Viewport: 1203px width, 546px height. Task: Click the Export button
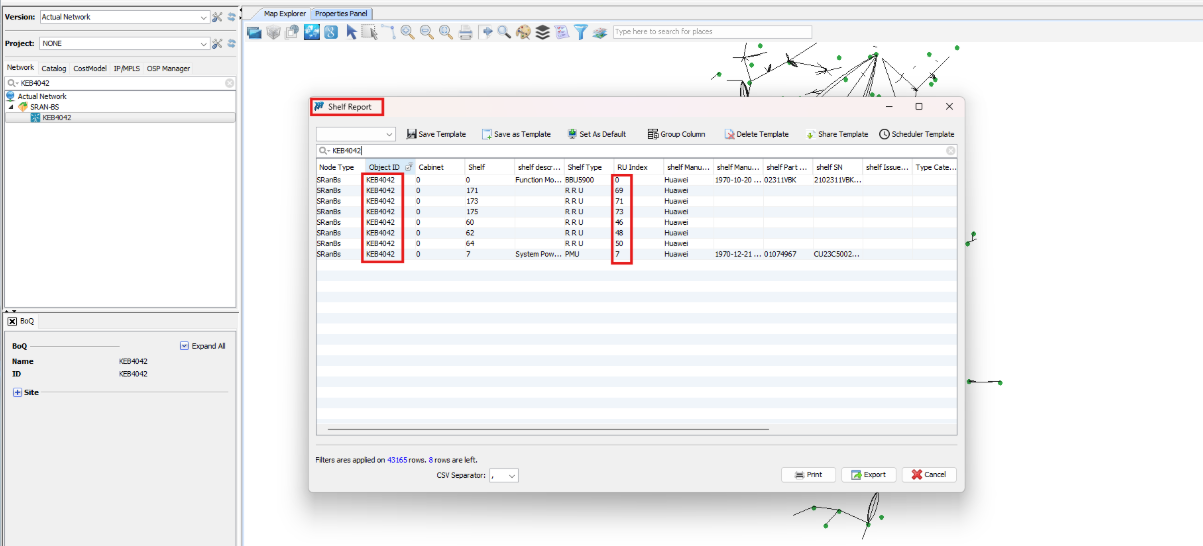[x=868, y=475]
